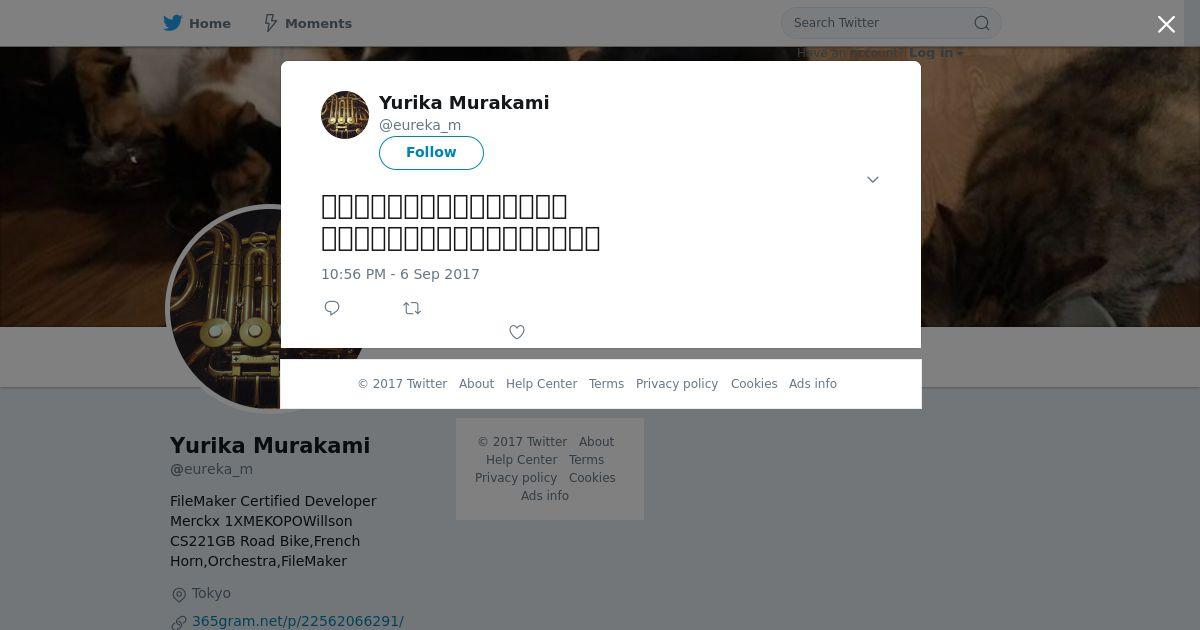Click the Twitter bird Home icon

coord(173,23)
